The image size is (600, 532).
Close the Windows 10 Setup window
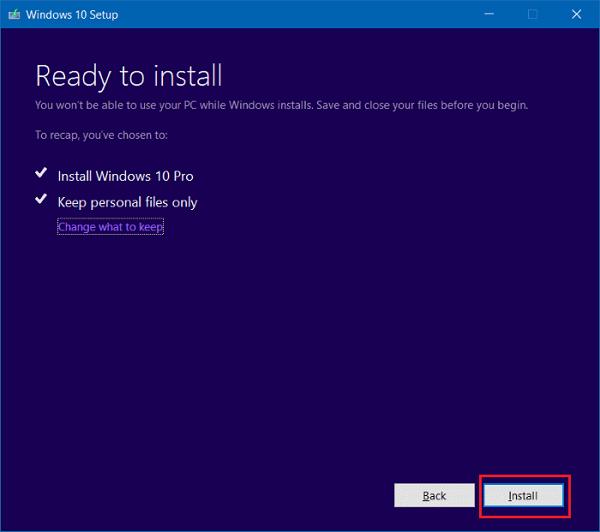click(x=576, y=14)
